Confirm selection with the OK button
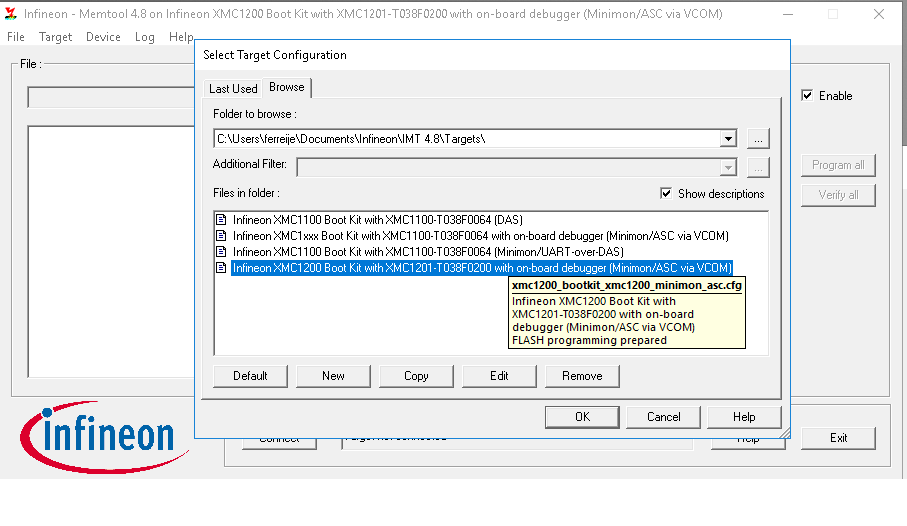 582,417
